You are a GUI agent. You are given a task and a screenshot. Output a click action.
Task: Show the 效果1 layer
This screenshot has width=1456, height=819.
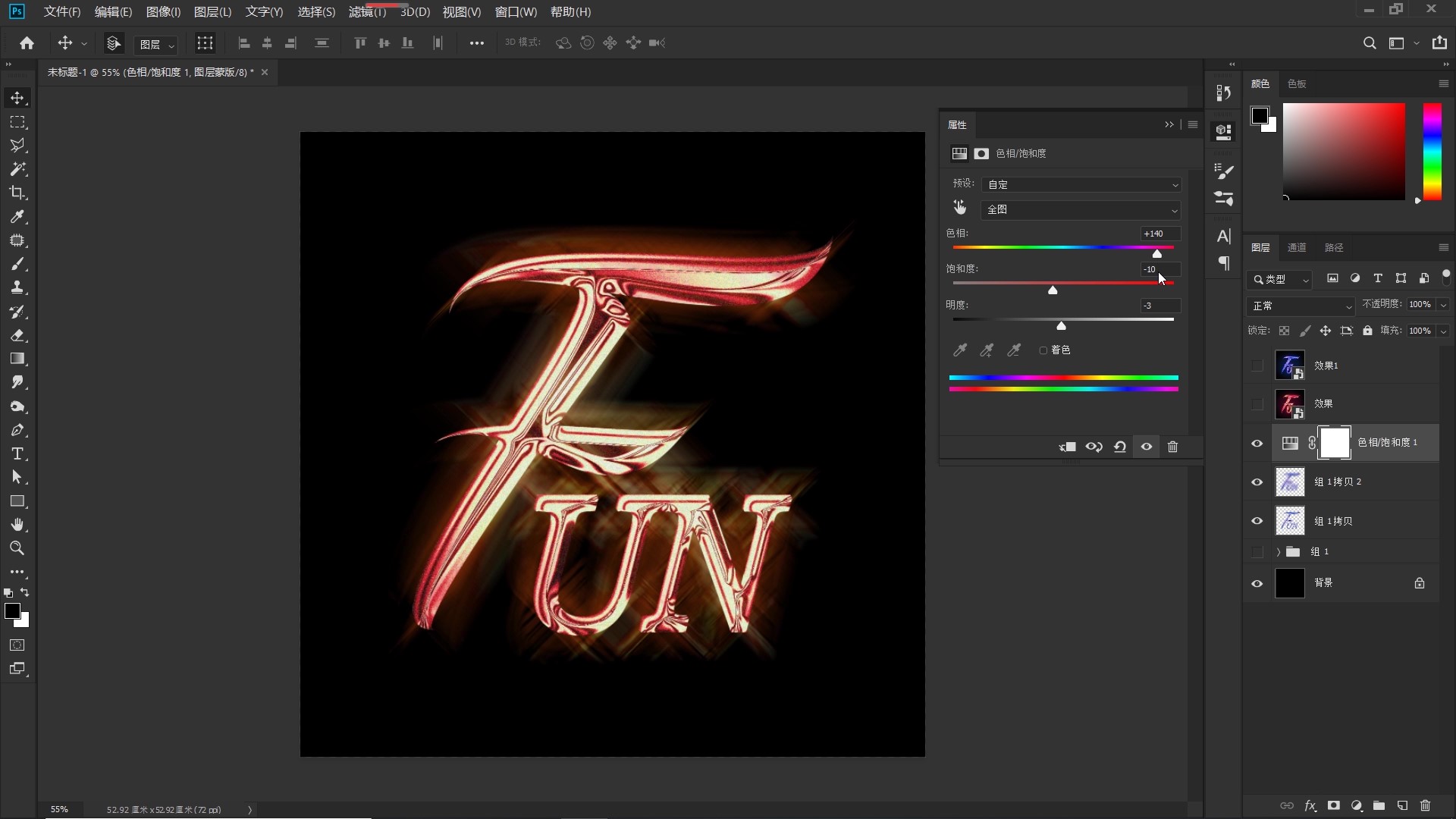[1257, 366]
